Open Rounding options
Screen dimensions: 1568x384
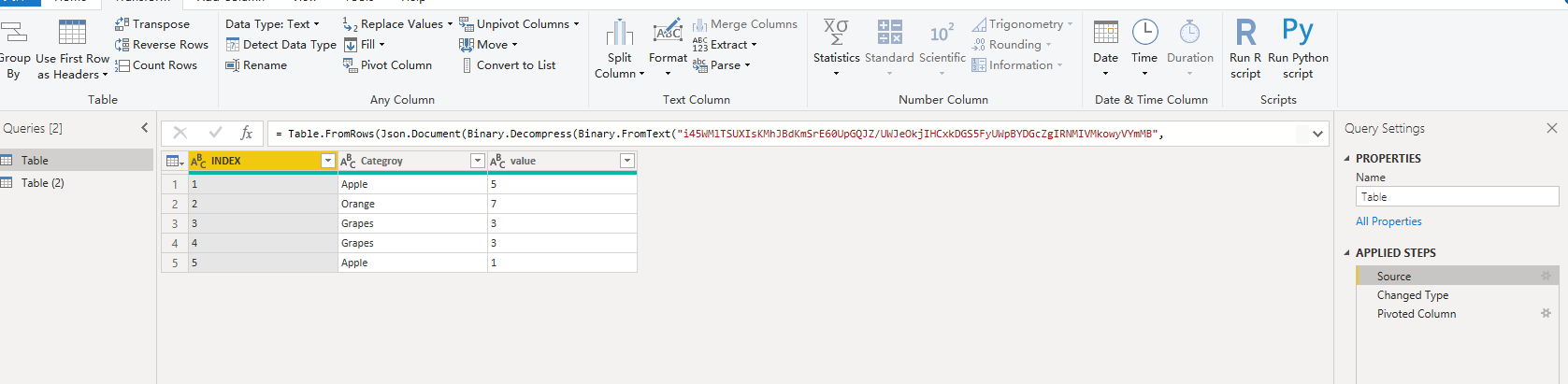pos(1012,45)
